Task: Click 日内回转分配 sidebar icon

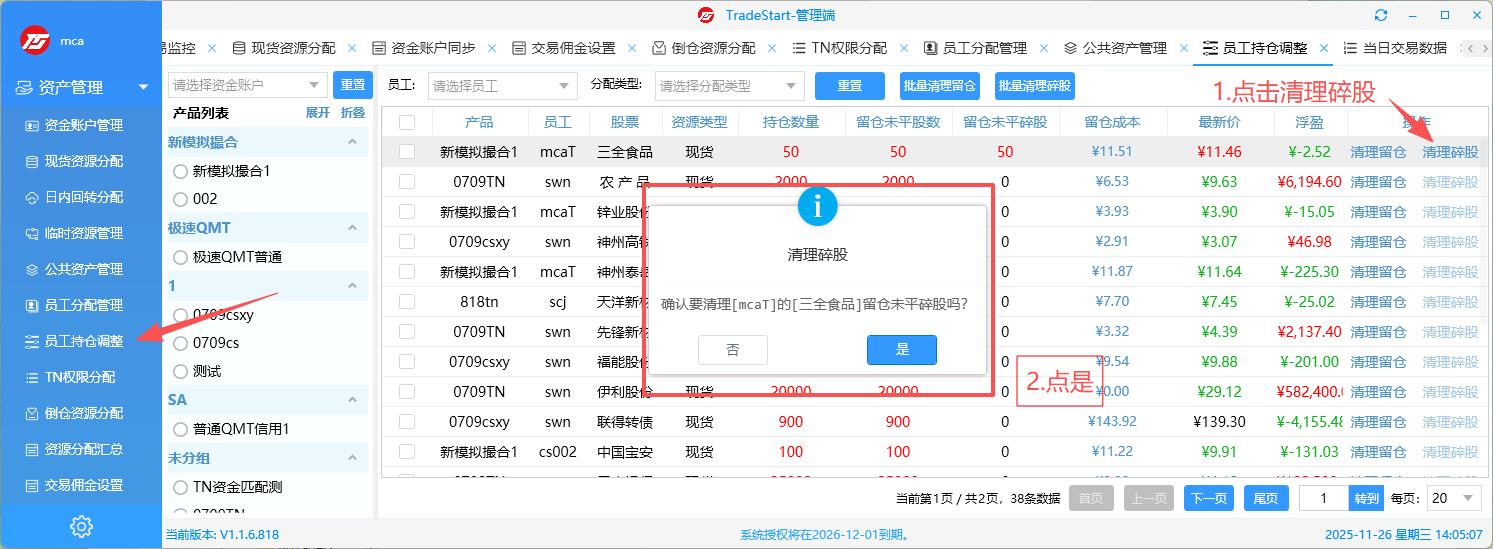Action: coord(32,197)
